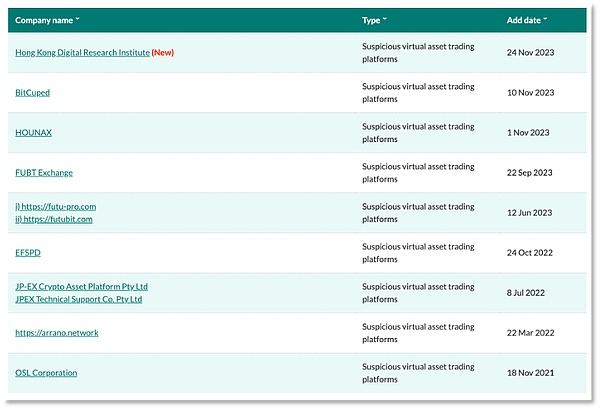Viewport: 600px width, 410px height.
Task: Visit the https://futubit.com link
Action: pyautogui.click(x=58, y=218)
